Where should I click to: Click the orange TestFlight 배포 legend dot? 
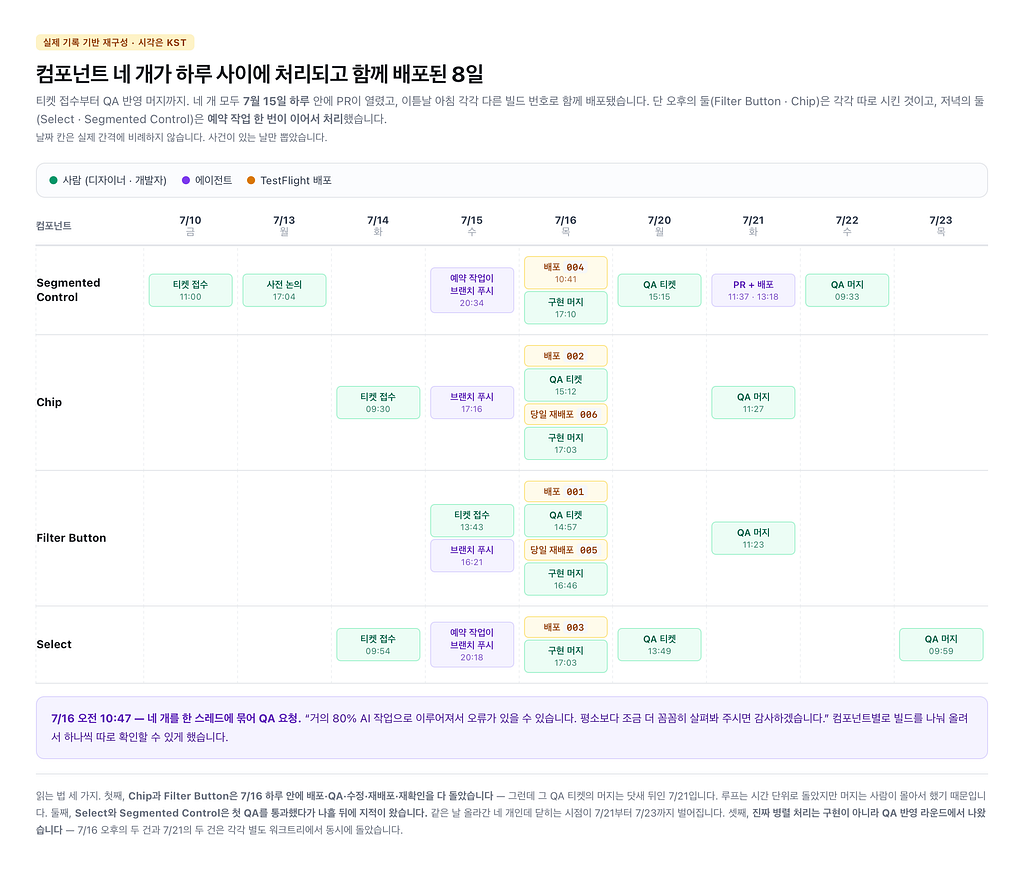click(251, 180)
